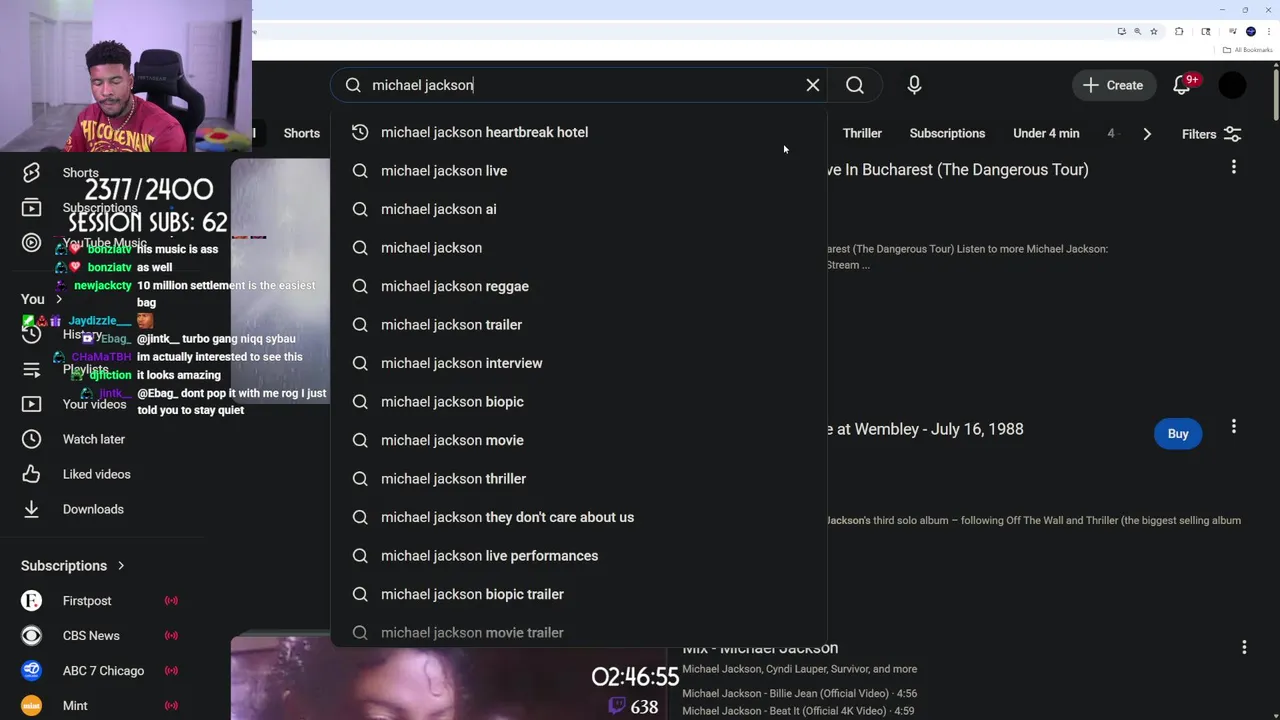Click ABC 7 Chicago logo icon
The height and width of the screenshot is (720, 1280).
coord(32,671)
